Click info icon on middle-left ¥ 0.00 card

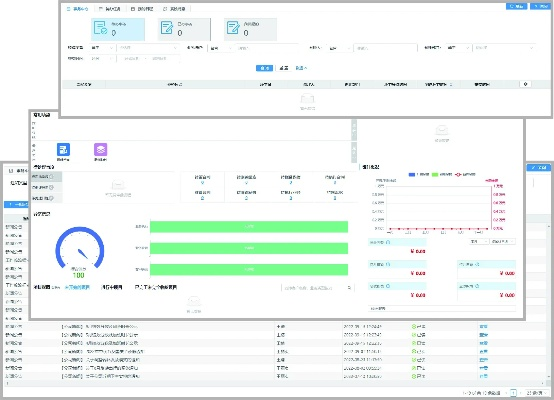click(388, 264)
